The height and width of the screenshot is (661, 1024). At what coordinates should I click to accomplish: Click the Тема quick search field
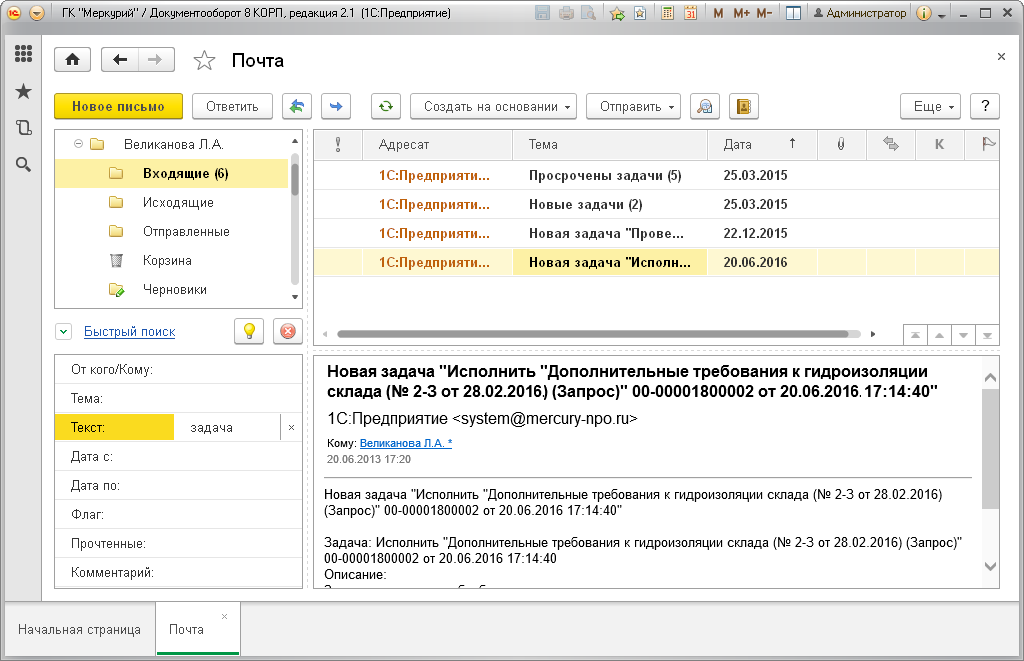(x=179, y=398)
